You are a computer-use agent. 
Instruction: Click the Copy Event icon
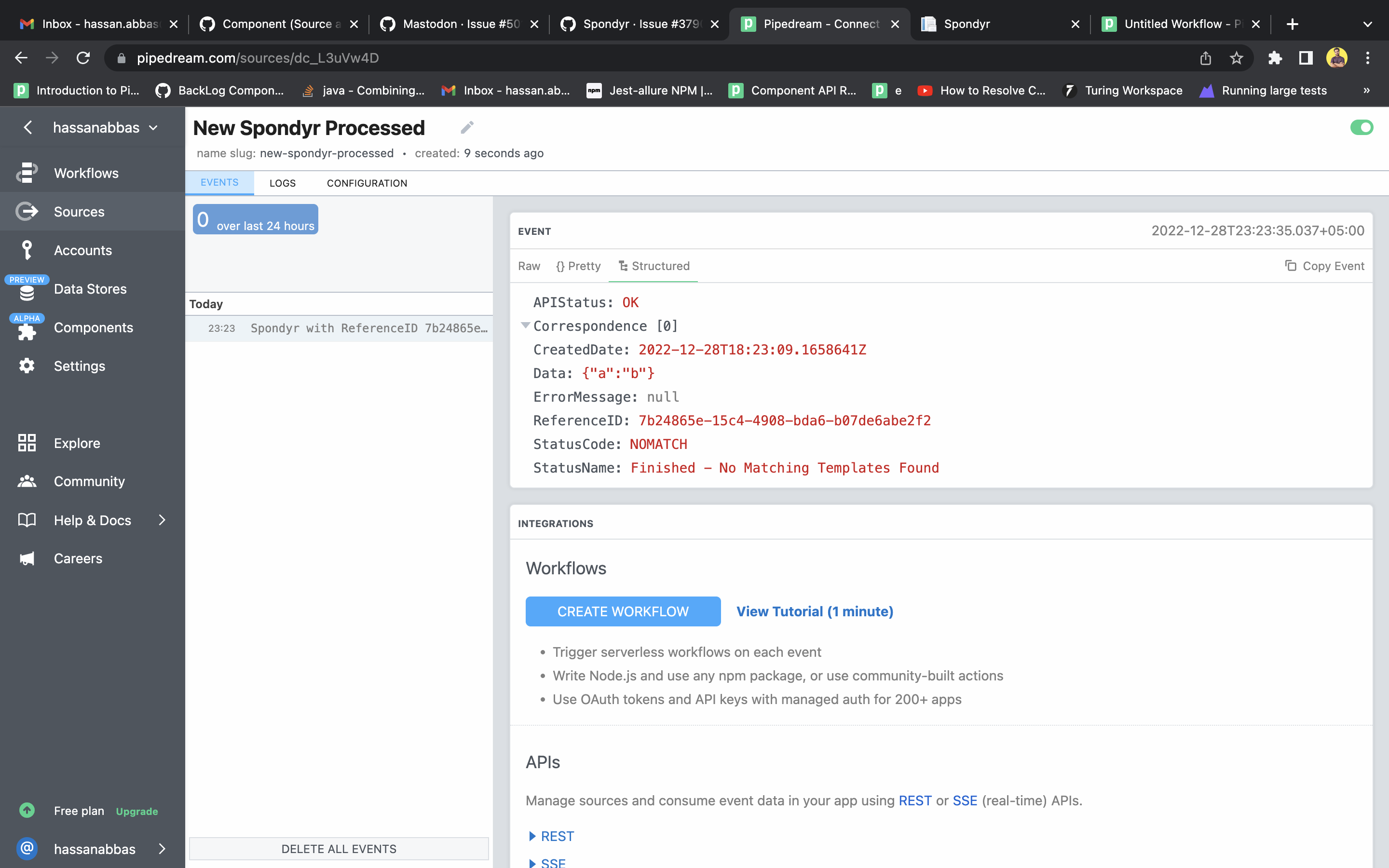(x=1290, y=266)
